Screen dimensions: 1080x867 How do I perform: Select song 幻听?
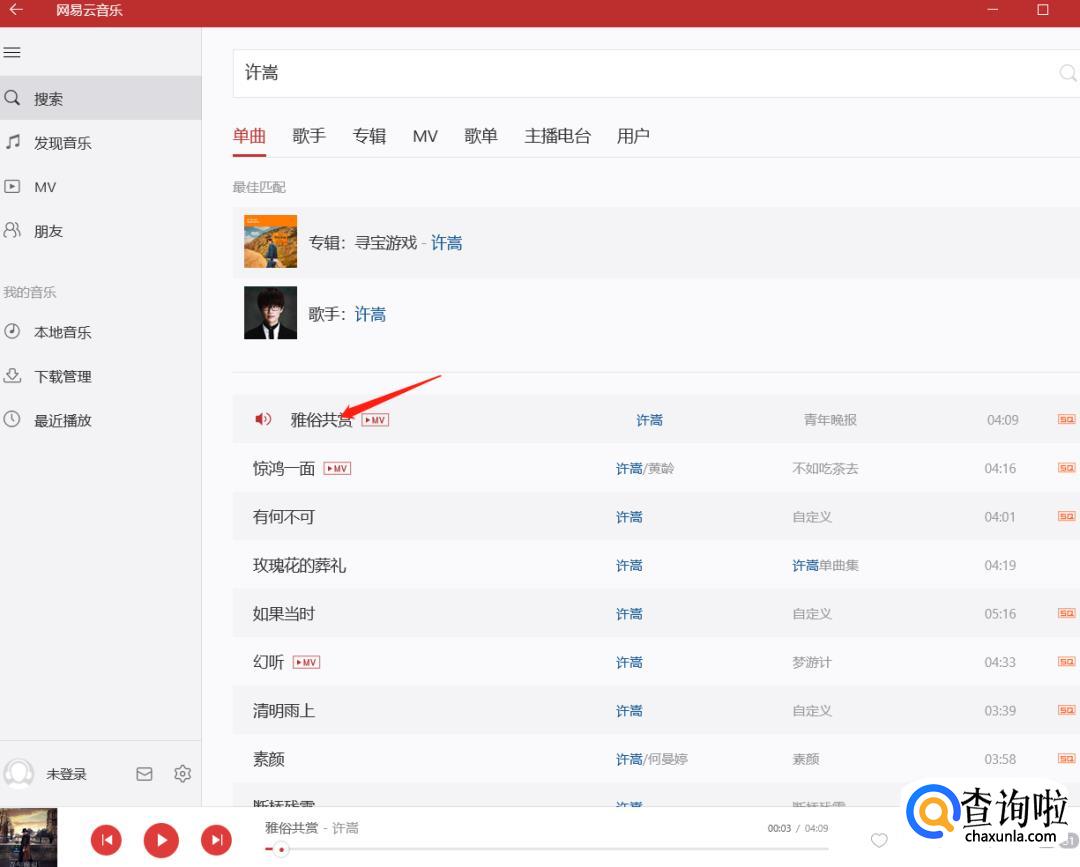[269, 662]
